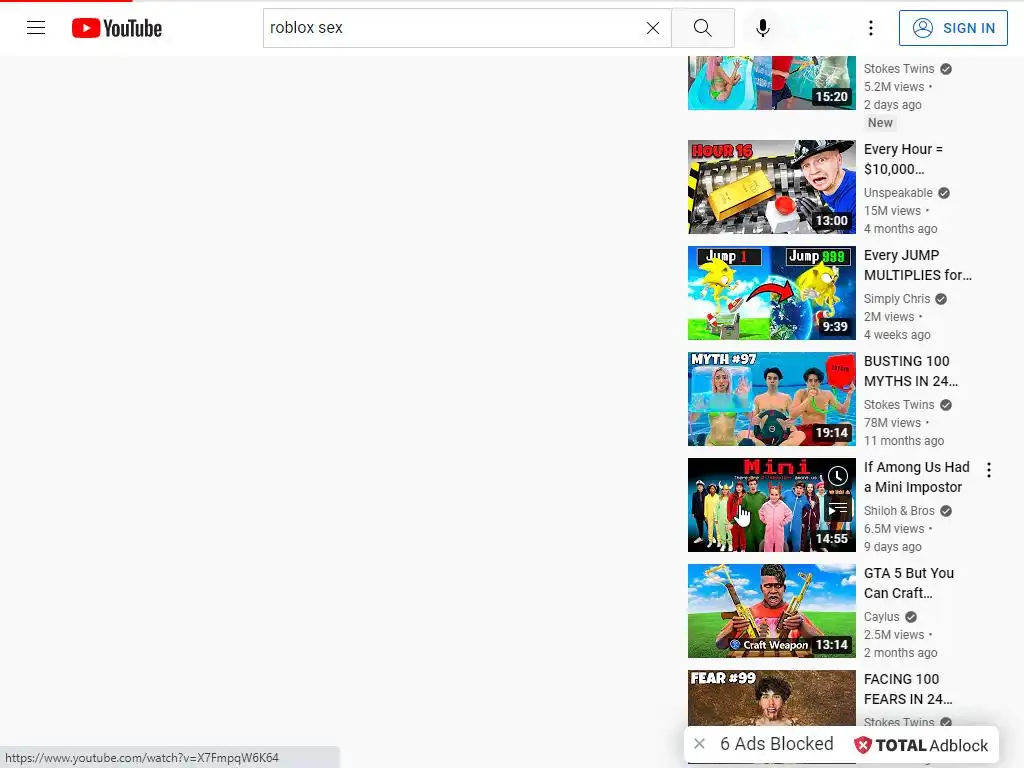1024x768 pixels.
Task: Click '6 Ads Blocked' text
Action: pyautogui.click(x=776, y=744)
